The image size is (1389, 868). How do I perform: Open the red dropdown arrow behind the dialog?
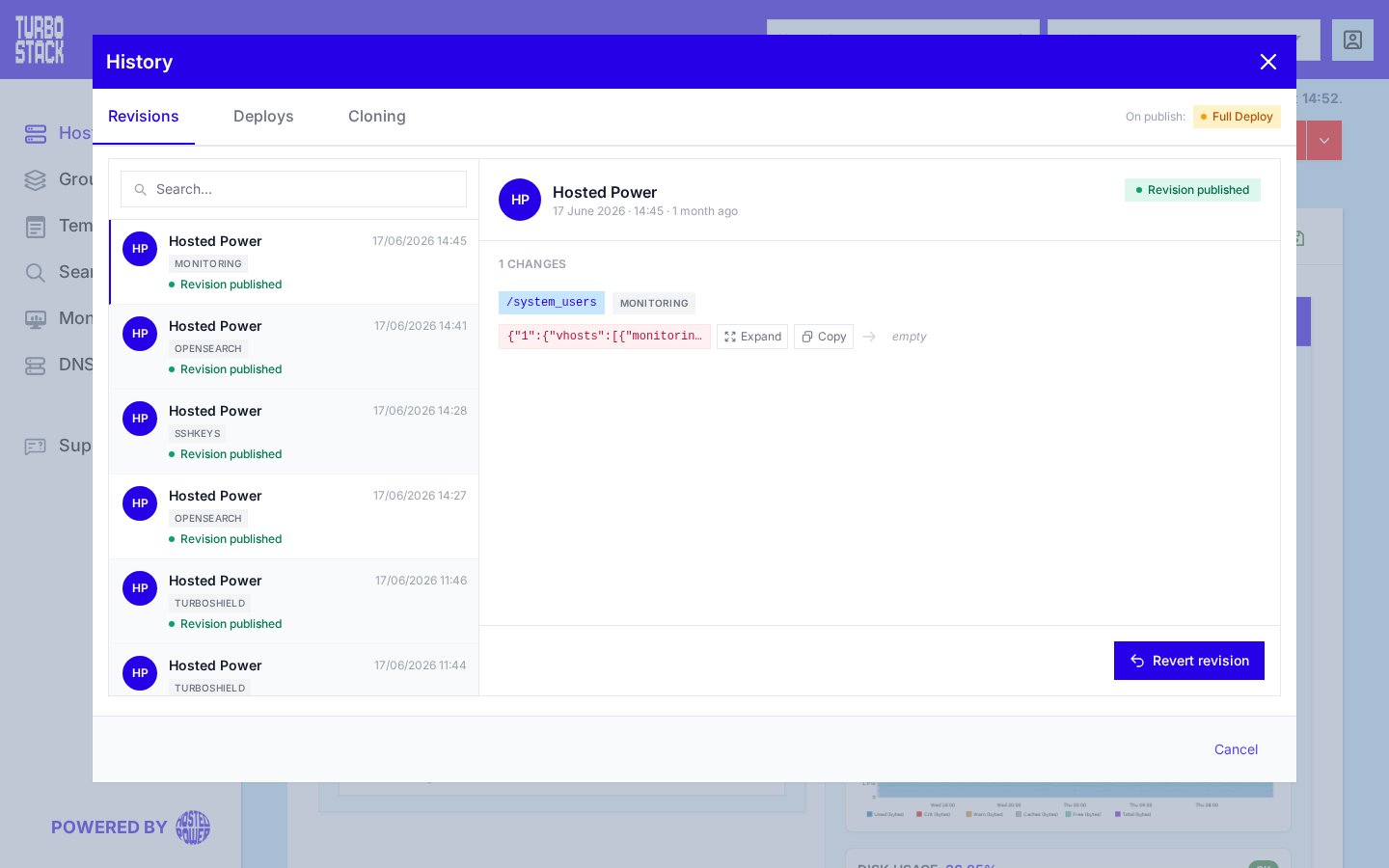pyautogui.click(x=1324, y=141)
